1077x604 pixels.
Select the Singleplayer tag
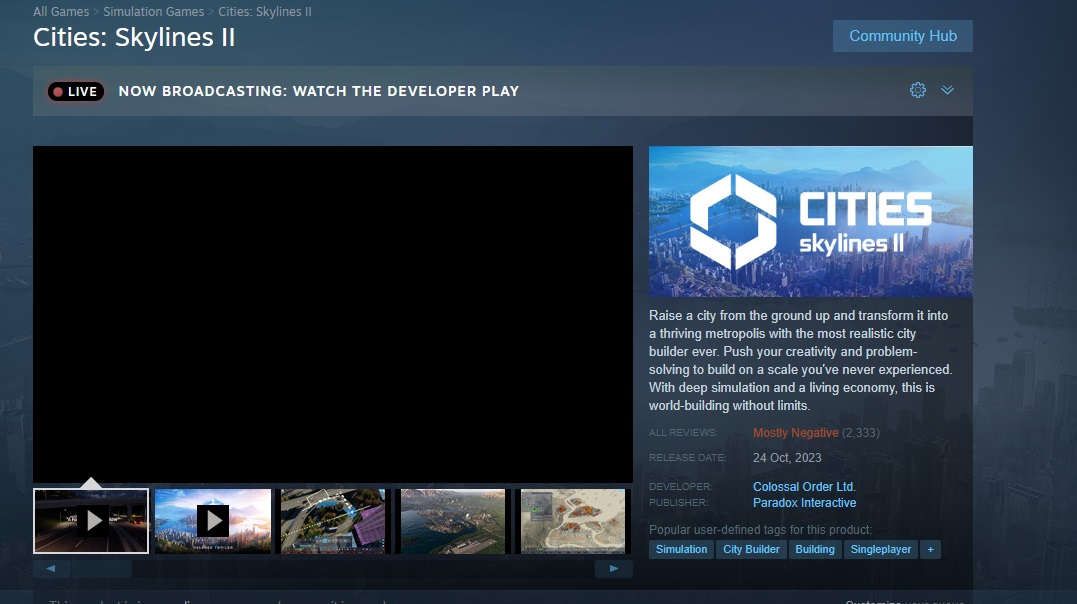(x=881, y=550)
